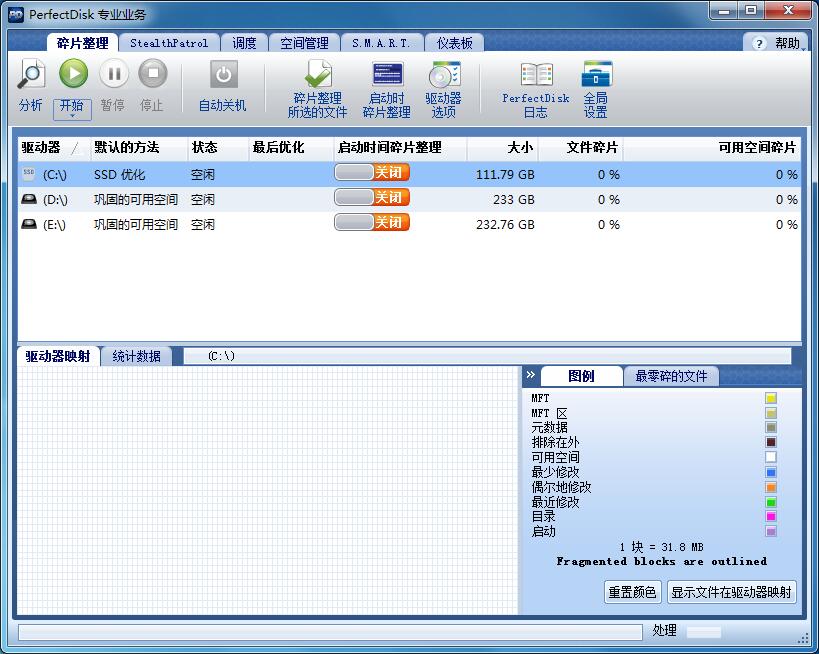
Task: Click the MFT yellow color swatch
Action: [x=771, y=397]
